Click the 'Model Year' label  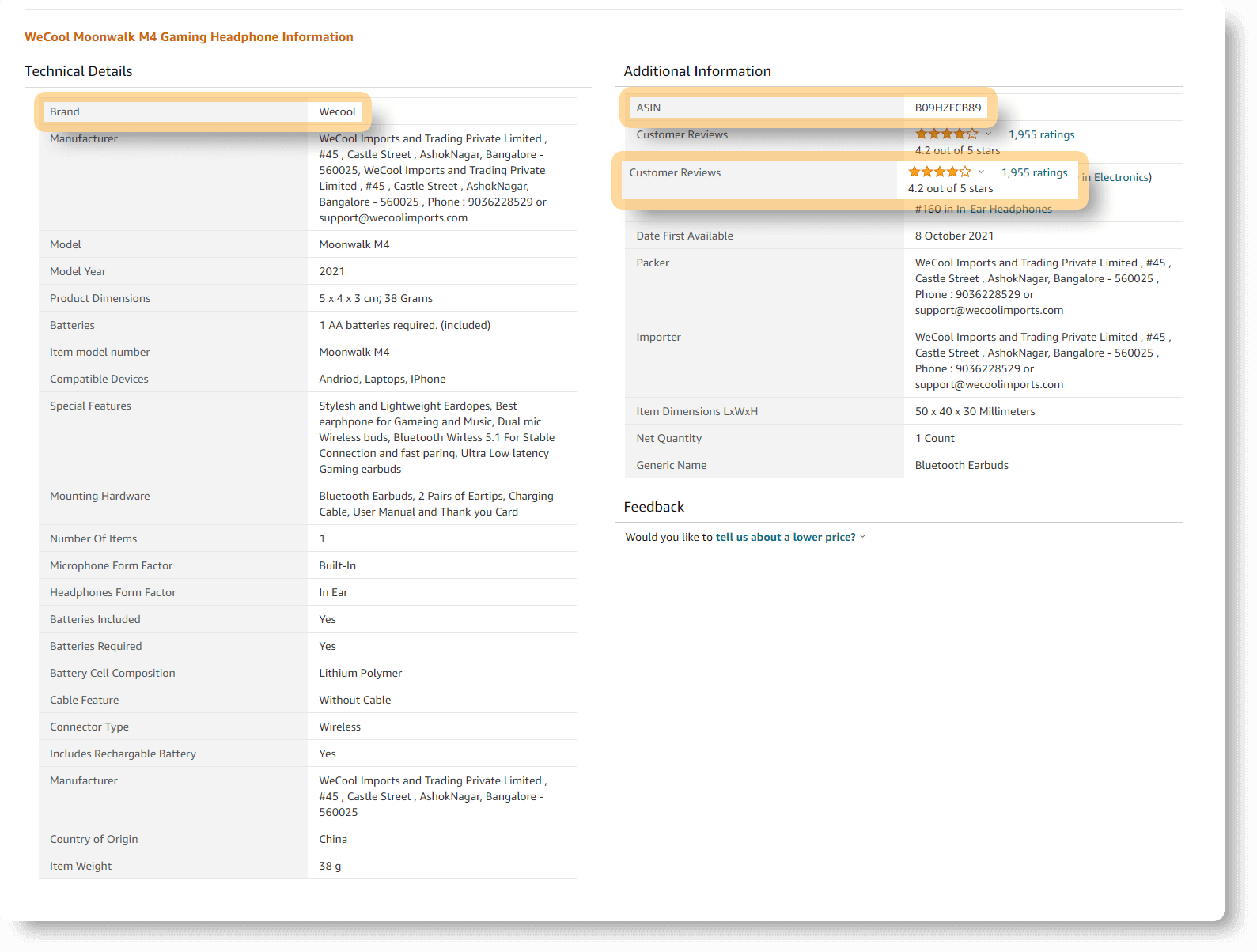[x=78, y=271]
